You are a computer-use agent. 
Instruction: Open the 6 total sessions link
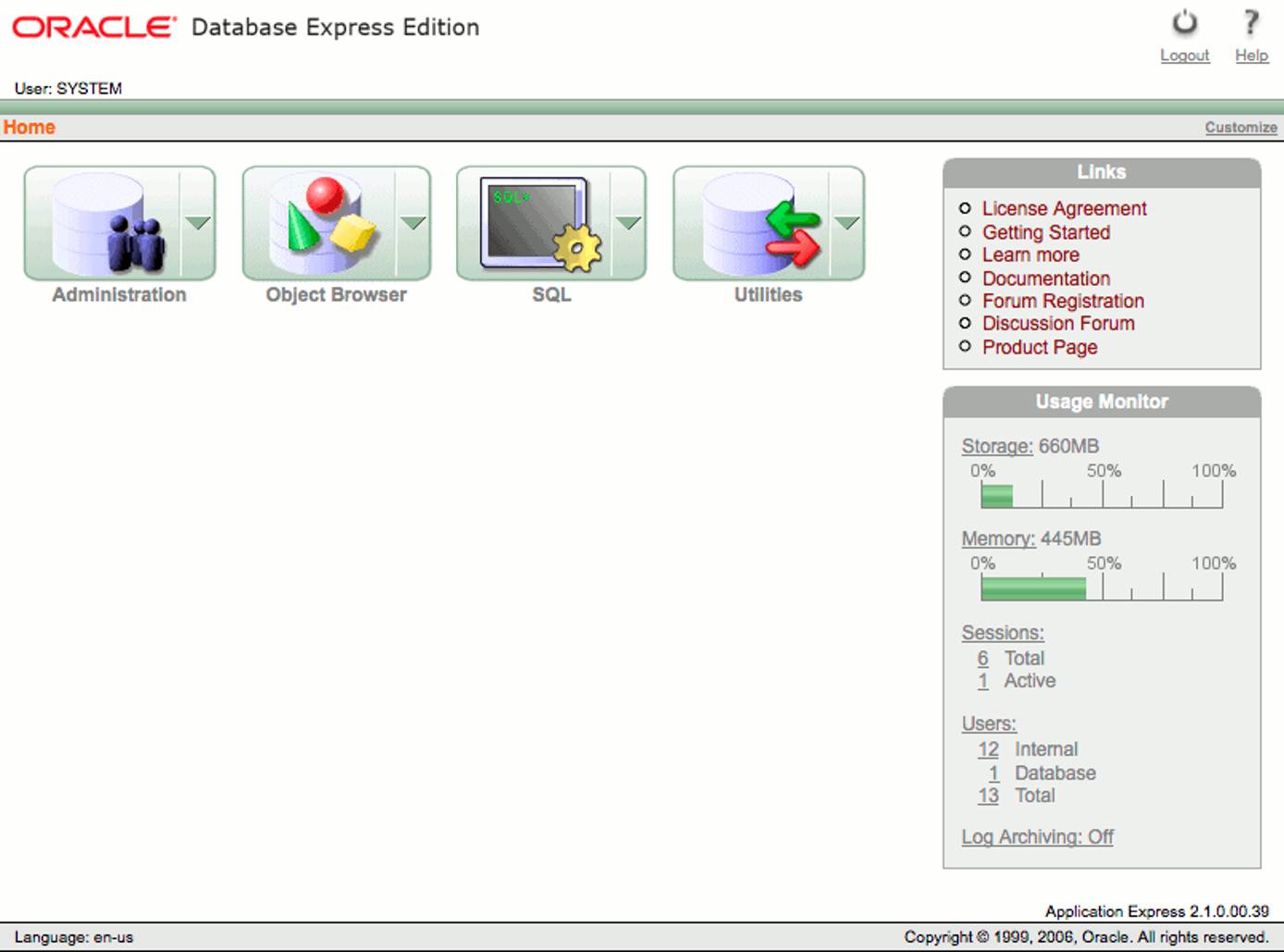point(982,658)
